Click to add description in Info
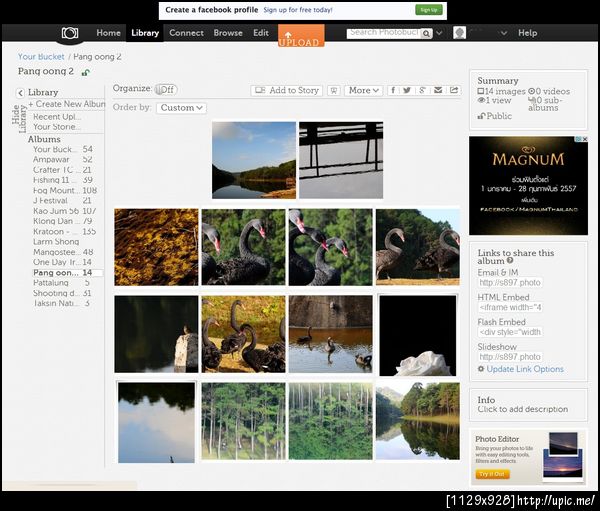The image size is (600, 511). (x=522, y=409)
